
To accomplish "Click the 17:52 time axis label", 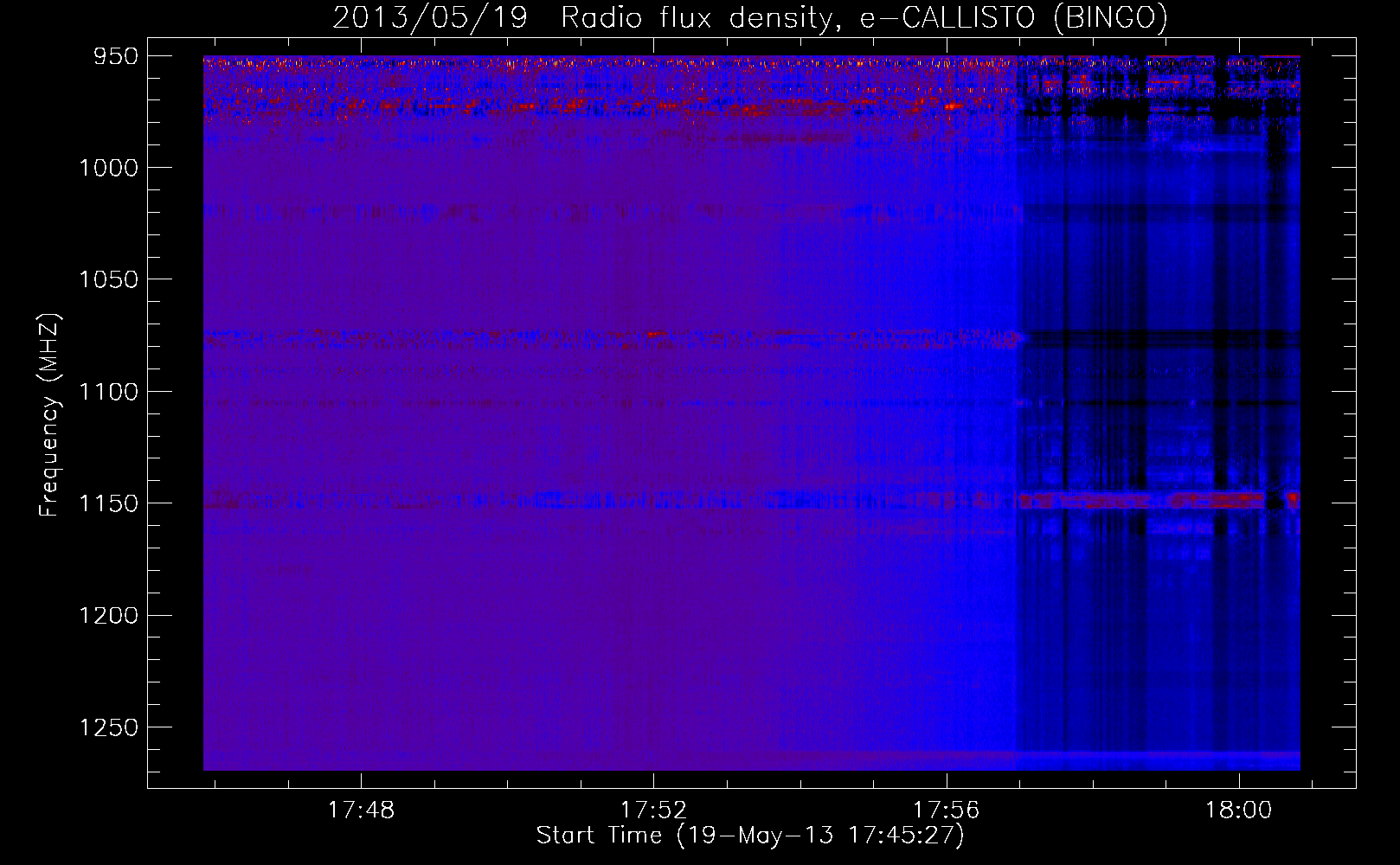I will [653, 810].
